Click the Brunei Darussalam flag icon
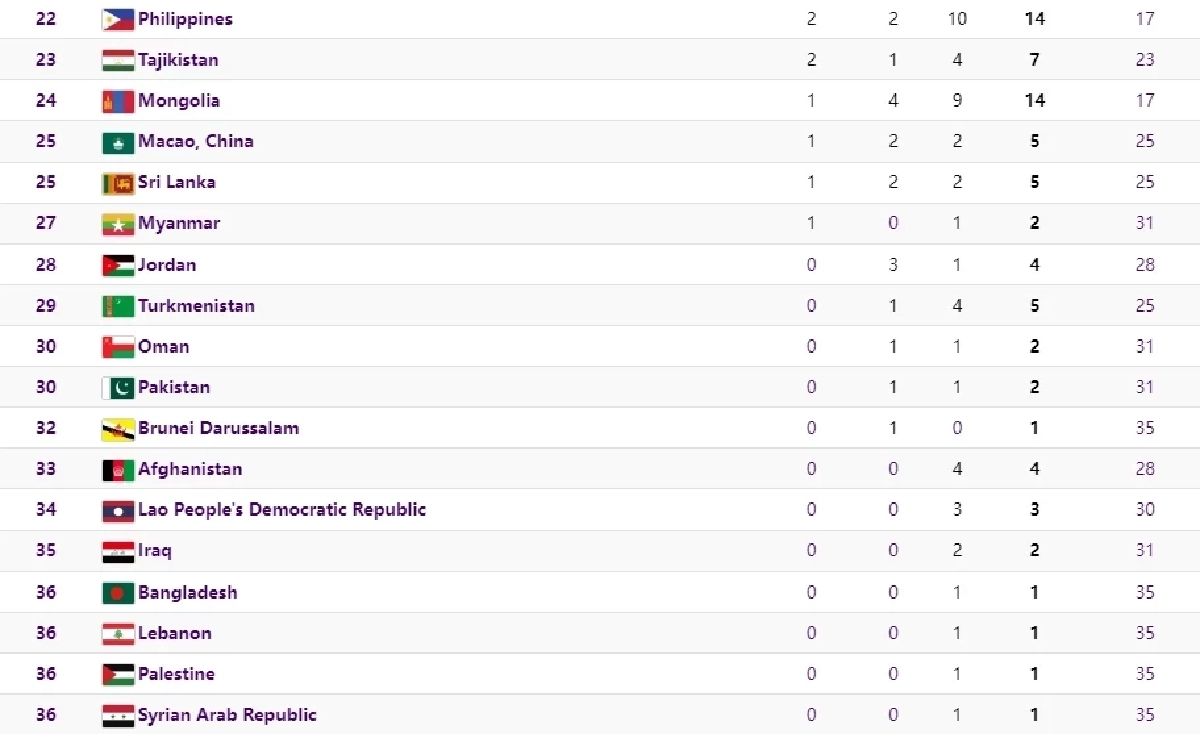Image resolution: width=1200 pixels, height=734 pixels. (118, 429)
